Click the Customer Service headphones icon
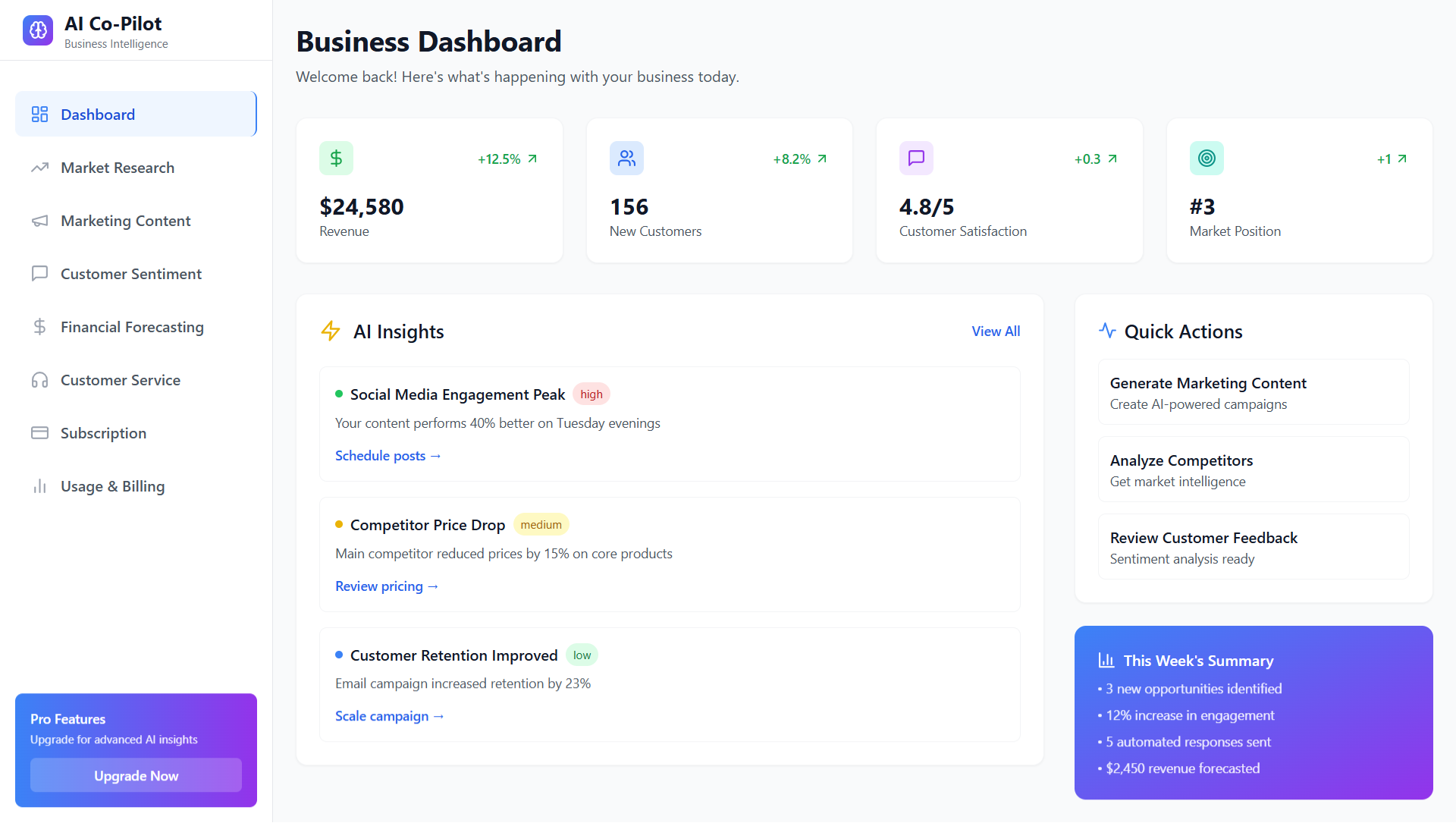The image size is (1456, 823). coord(39,380)
